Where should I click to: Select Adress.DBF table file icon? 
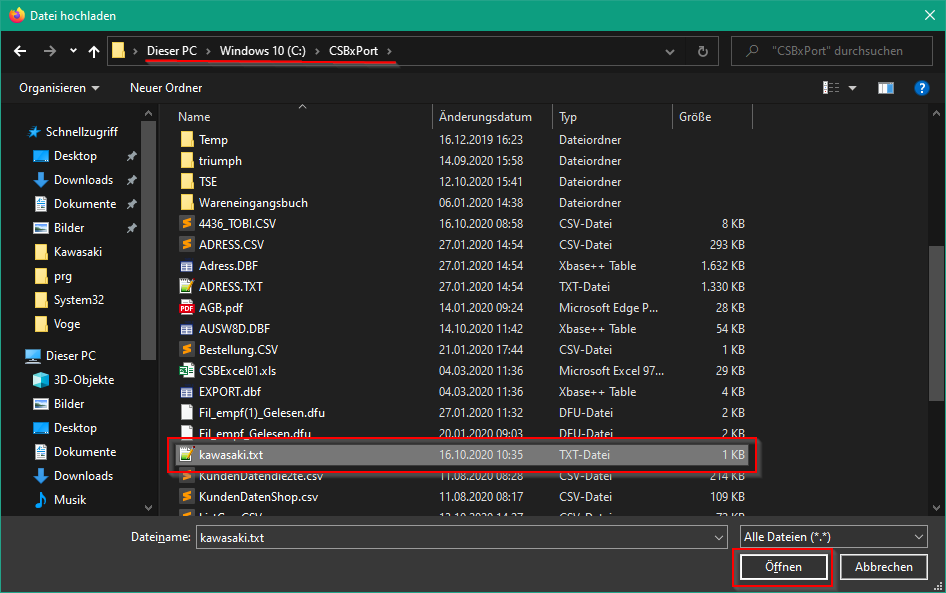[x=187, y=266]
